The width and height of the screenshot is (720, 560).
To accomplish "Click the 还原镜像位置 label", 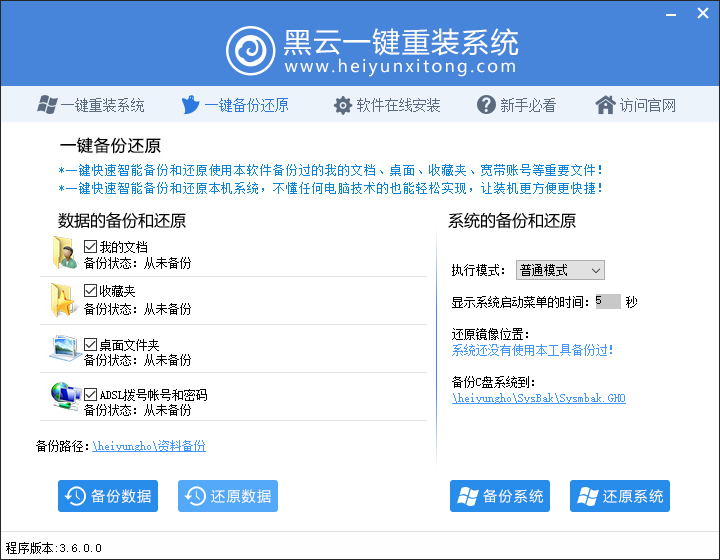I will pos(490,334).
